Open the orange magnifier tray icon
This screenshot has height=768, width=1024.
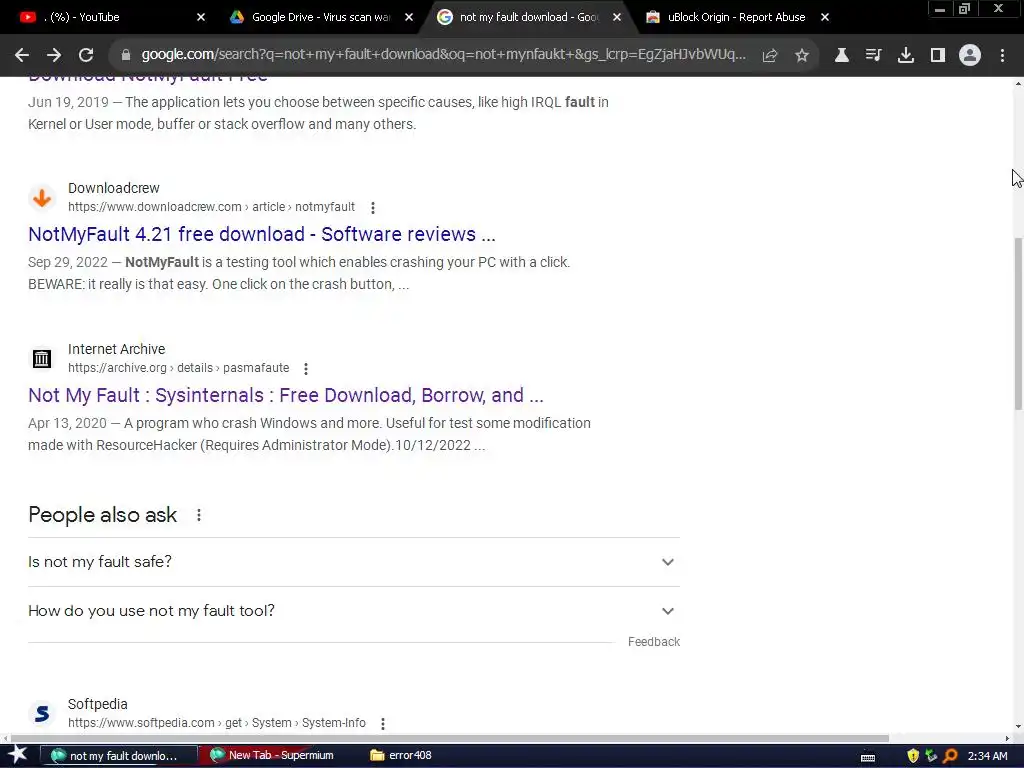[x=950, y=756]
